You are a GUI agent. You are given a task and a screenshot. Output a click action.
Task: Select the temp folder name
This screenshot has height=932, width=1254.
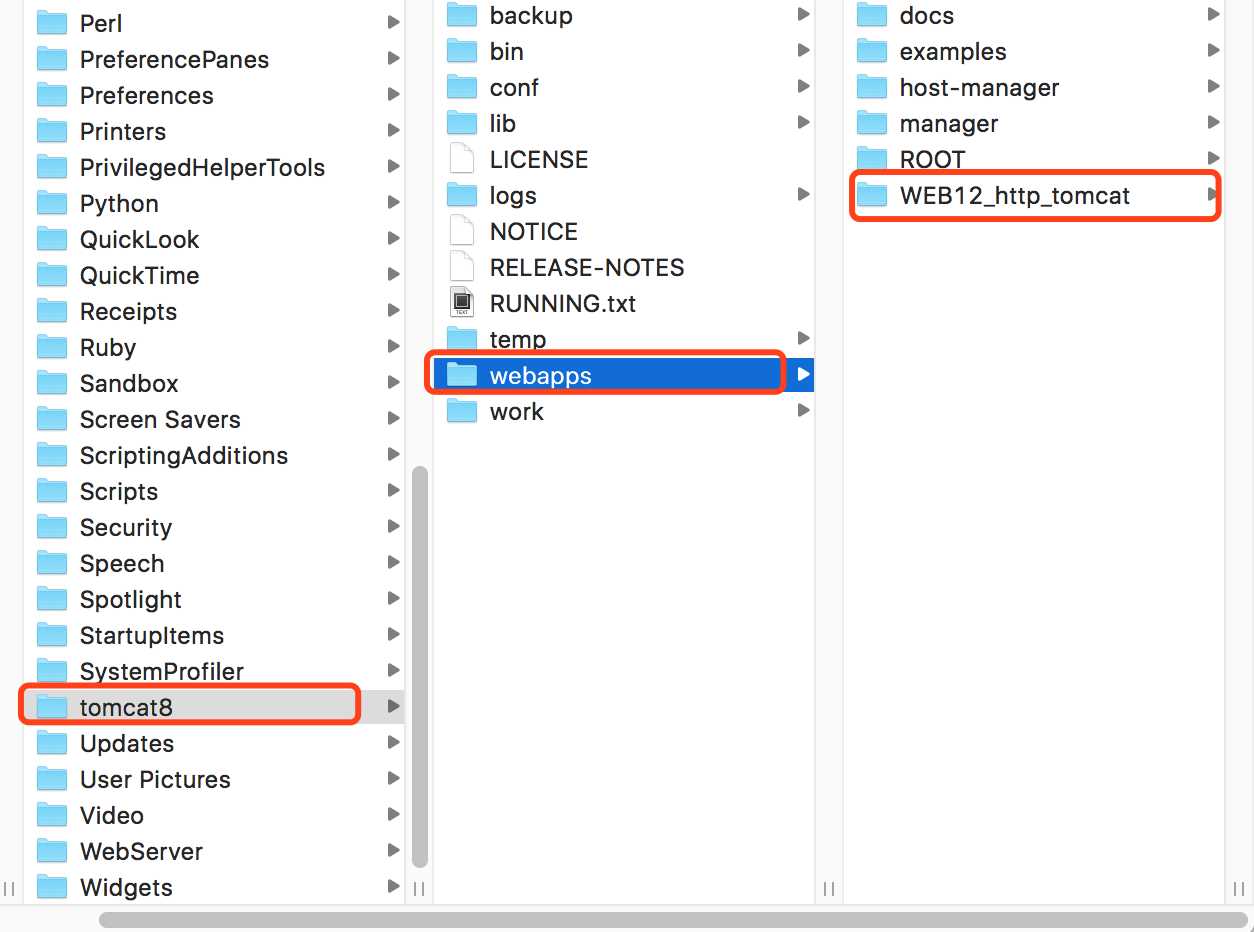(518, 340)
